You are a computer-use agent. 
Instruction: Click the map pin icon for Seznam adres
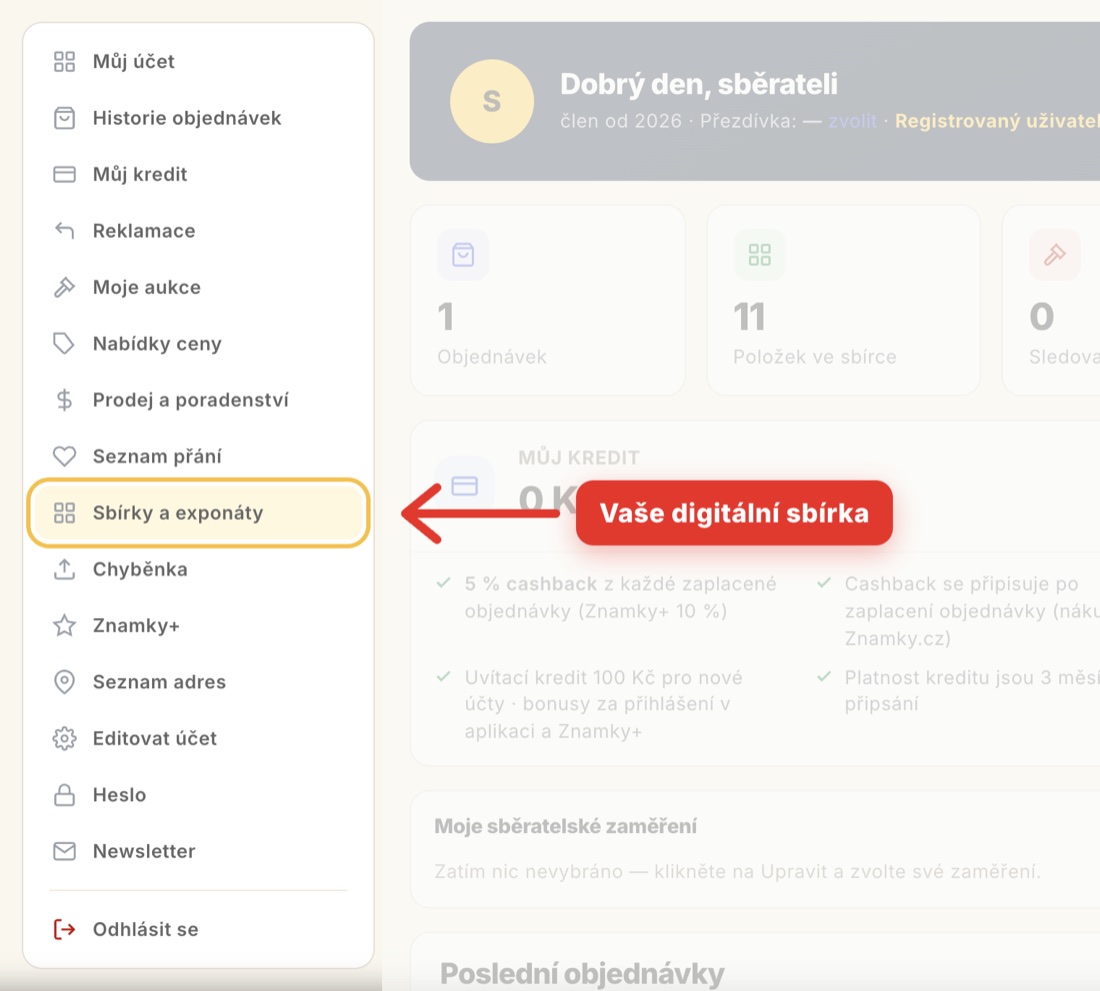[64, 682]
